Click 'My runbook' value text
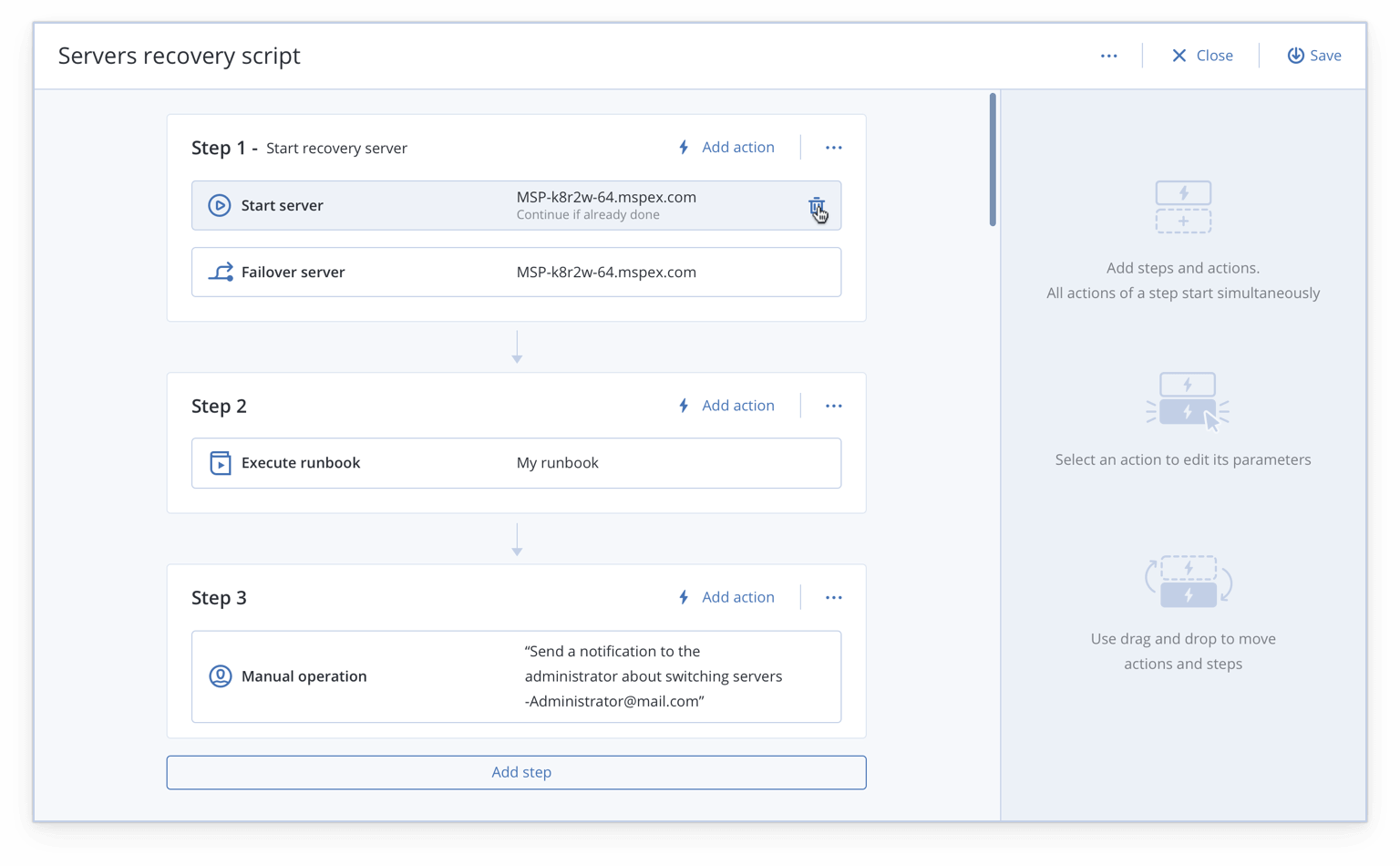Viewport: 1400px width, 866px height. pyautogui.click(x=557, y=463)
